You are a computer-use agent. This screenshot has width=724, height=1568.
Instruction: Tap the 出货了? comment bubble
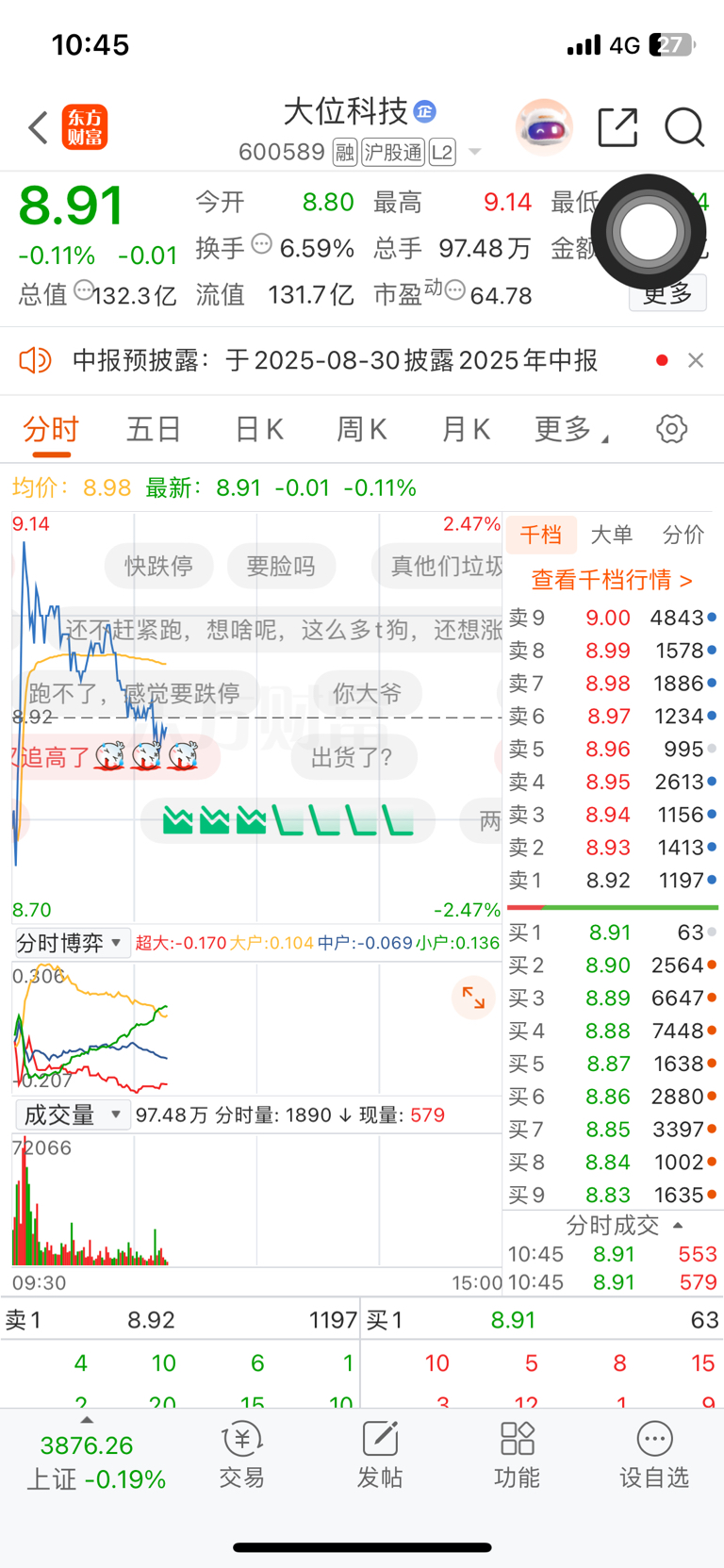(352, 757)
